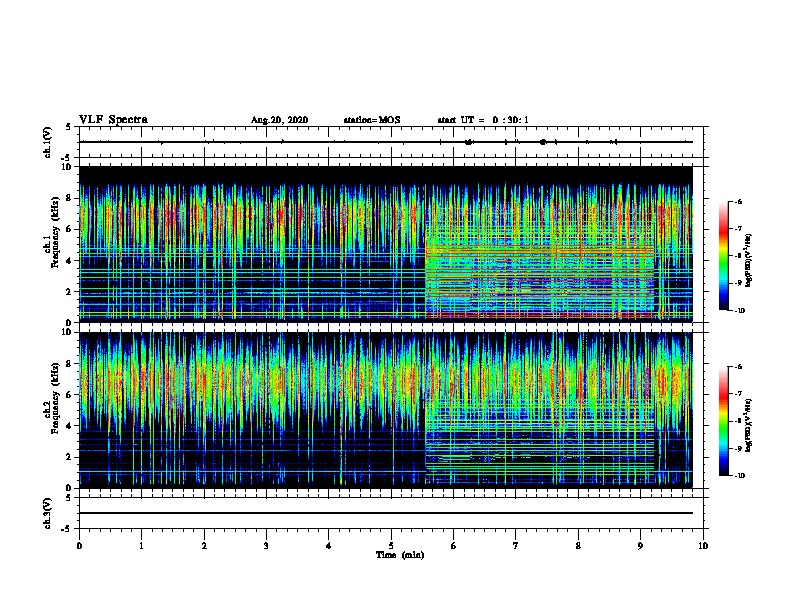
Task: Click the ch.2 spectrogram panel
Action: point(385,410)
